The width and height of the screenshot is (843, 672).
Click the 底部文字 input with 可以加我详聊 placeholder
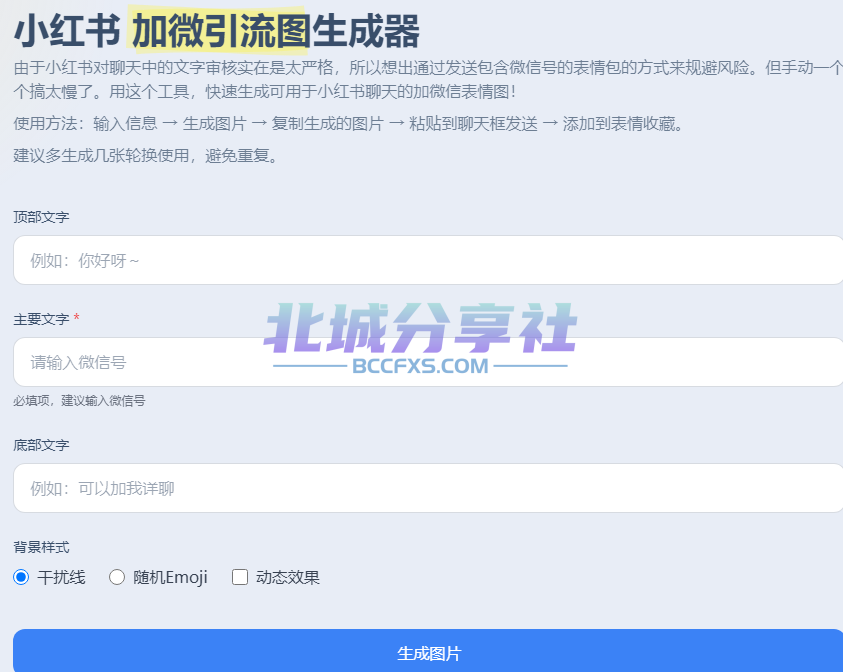[x=428, y=488]
